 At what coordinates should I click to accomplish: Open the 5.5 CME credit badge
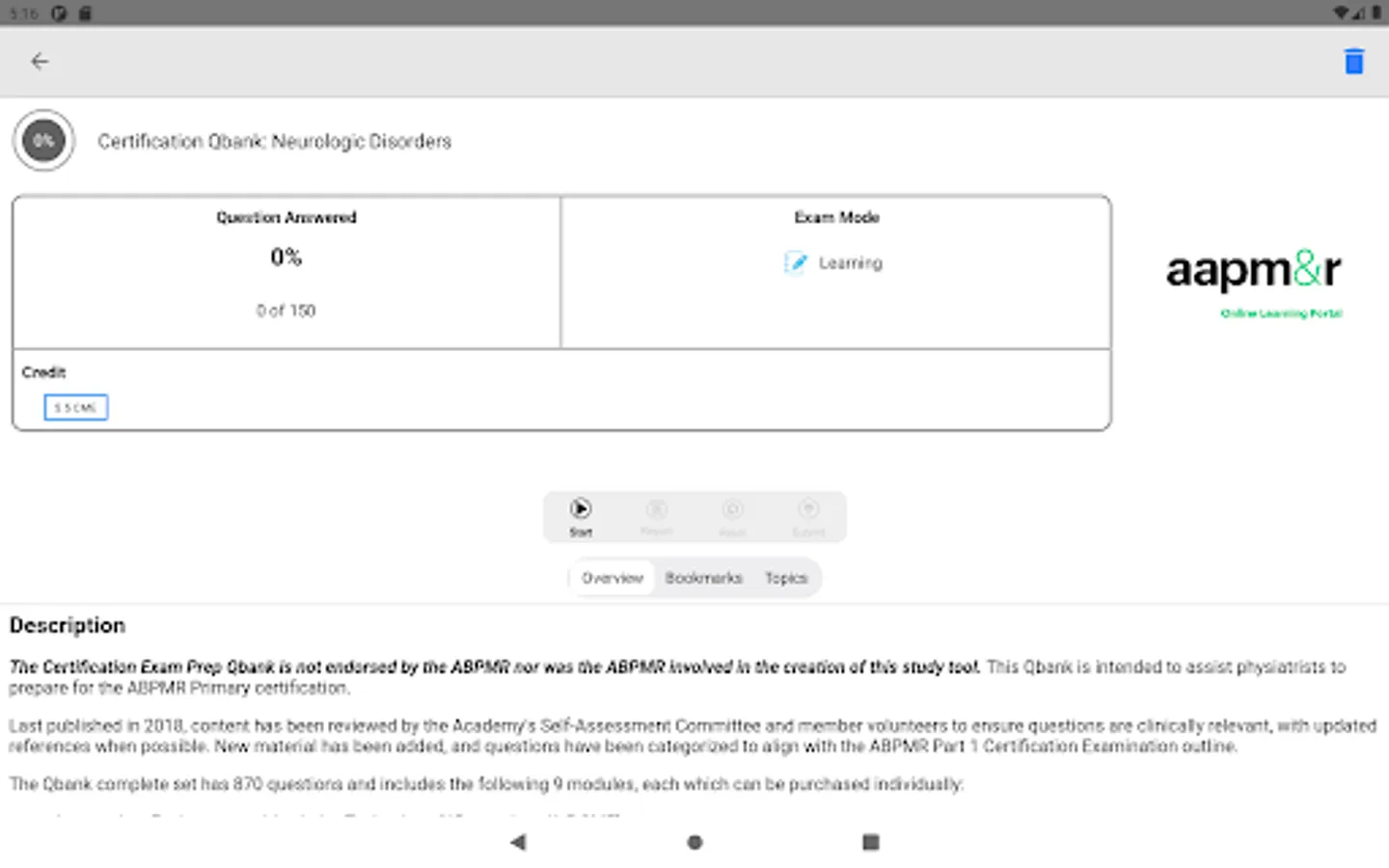click(75, 408)
